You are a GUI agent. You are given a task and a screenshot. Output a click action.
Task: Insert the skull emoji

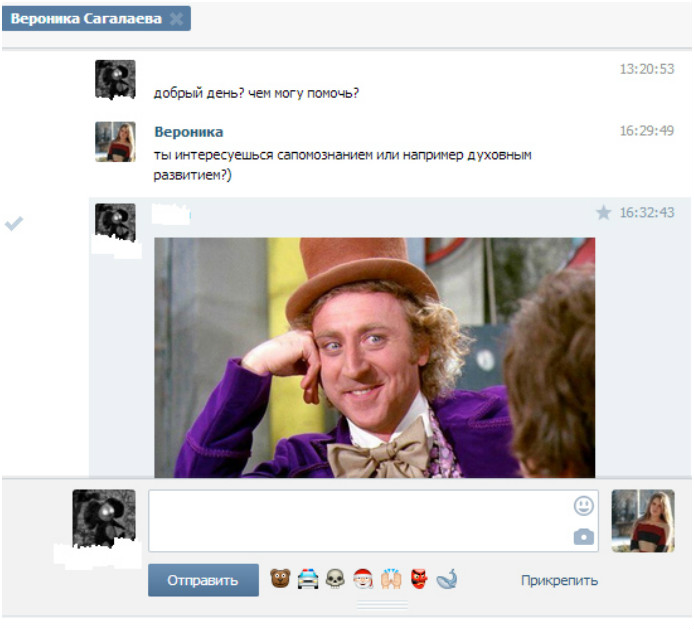tap(335, 579)
